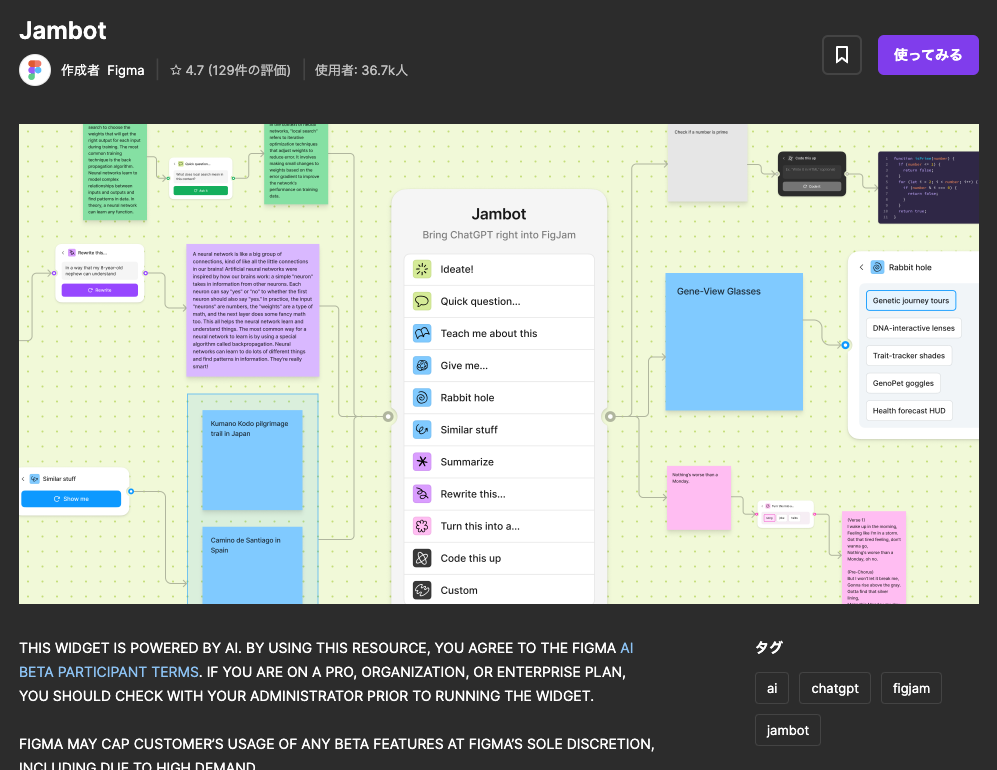Click the Quick question speech bubble icon
This screenshot has width=997, height=770.
(422, 302)
